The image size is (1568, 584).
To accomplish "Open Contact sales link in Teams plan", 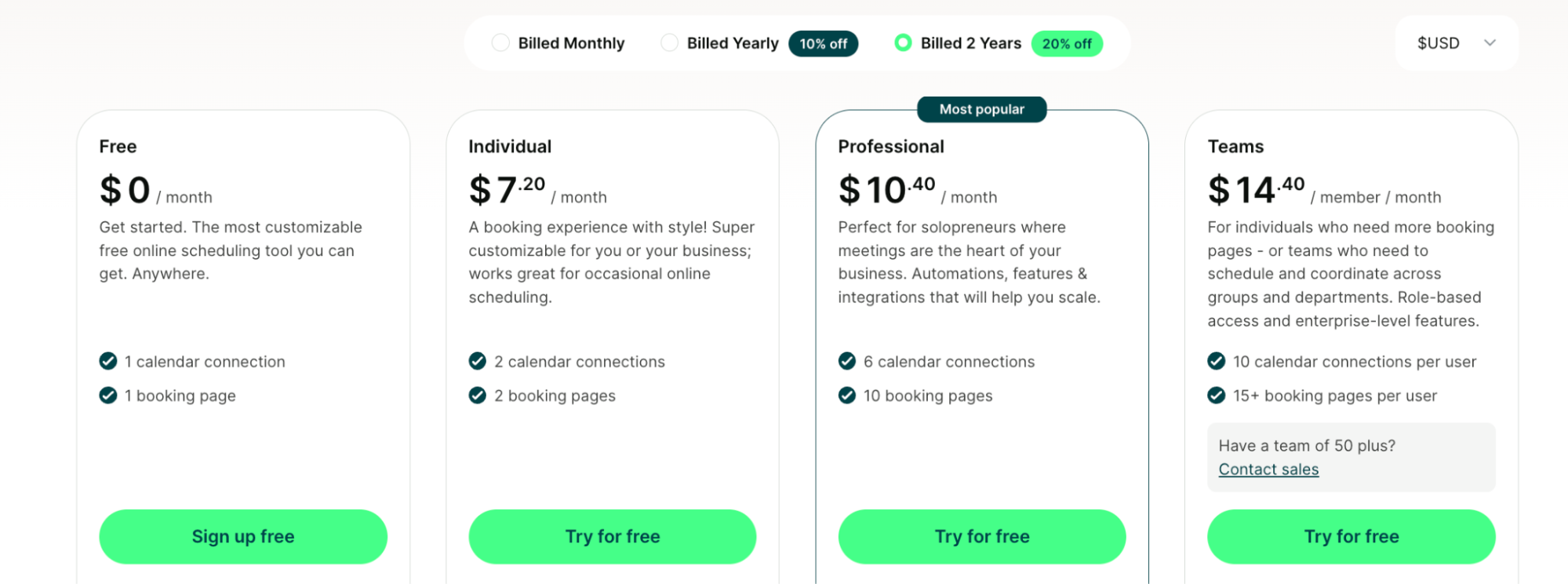I will tap(1268, 469).
